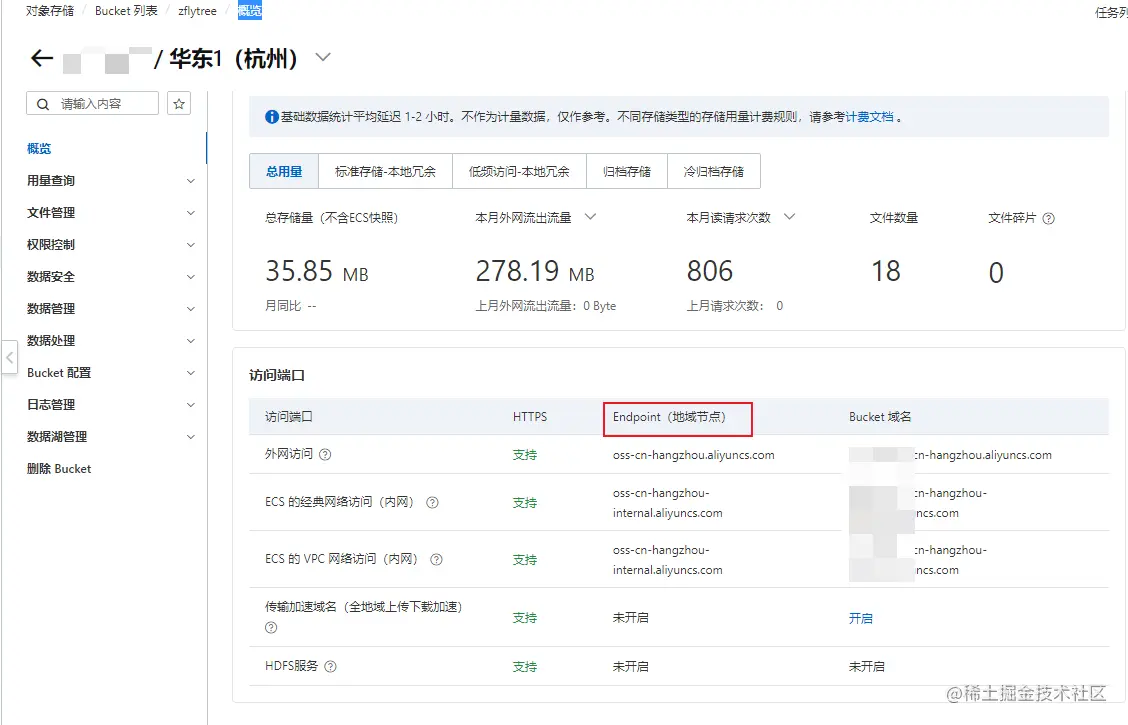Switch to 归档存储 tab

627,171
